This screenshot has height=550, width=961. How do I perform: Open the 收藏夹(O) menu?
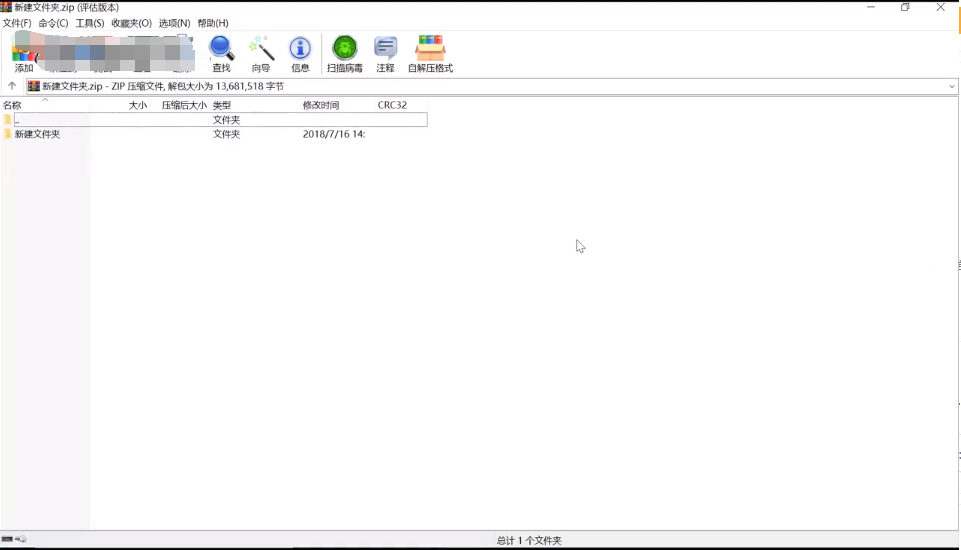point(131,23)
